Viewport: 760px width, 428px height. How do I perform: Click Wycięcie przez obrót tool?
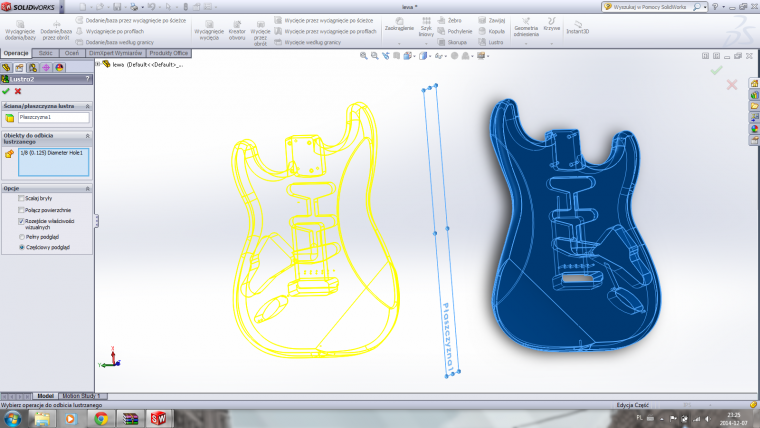pos(260,33)
